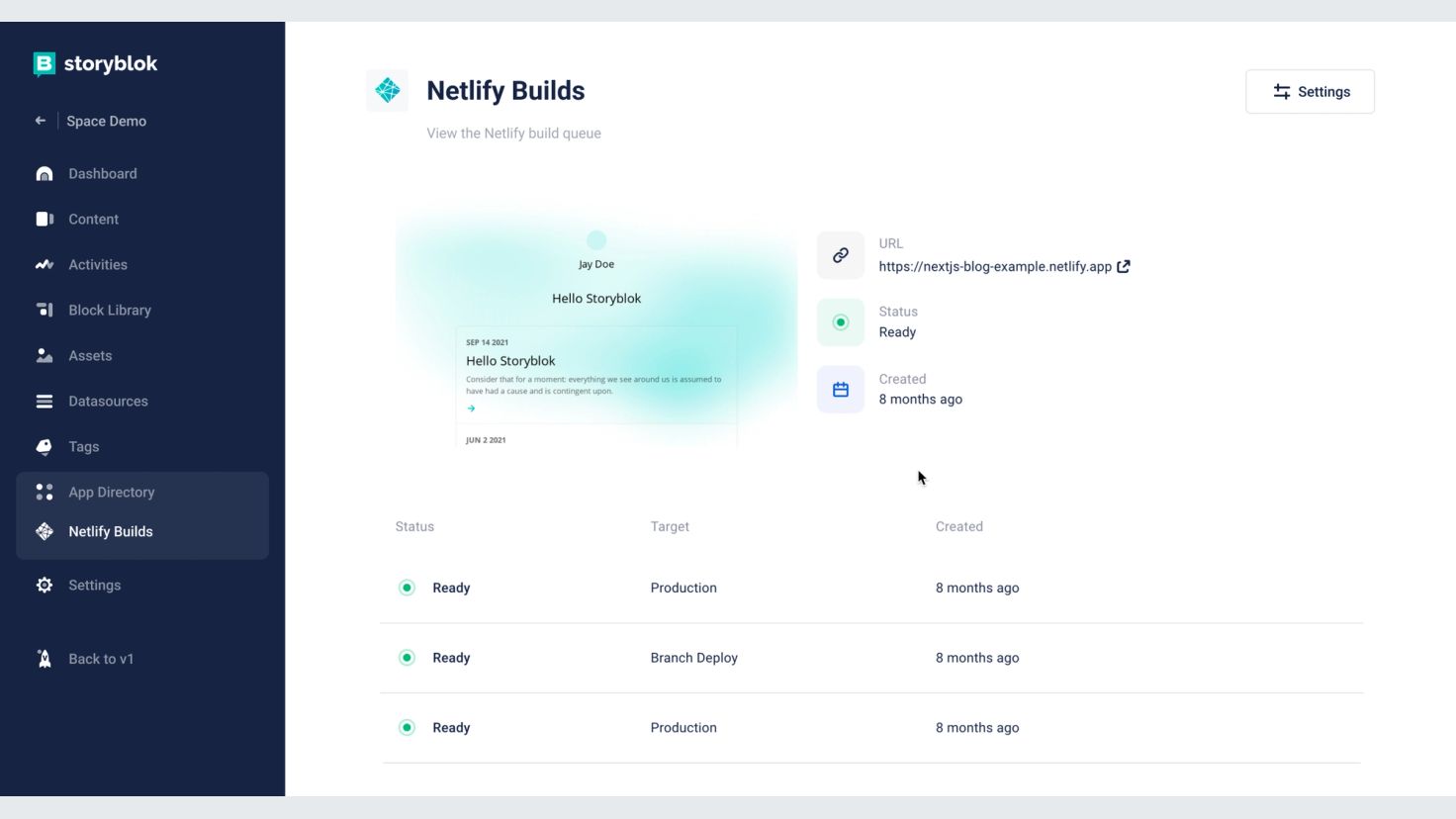The height and width of the screenshot is (819, 1456).
Task: Click the Storyblok logo icon
Action: [x=45, y=64]
